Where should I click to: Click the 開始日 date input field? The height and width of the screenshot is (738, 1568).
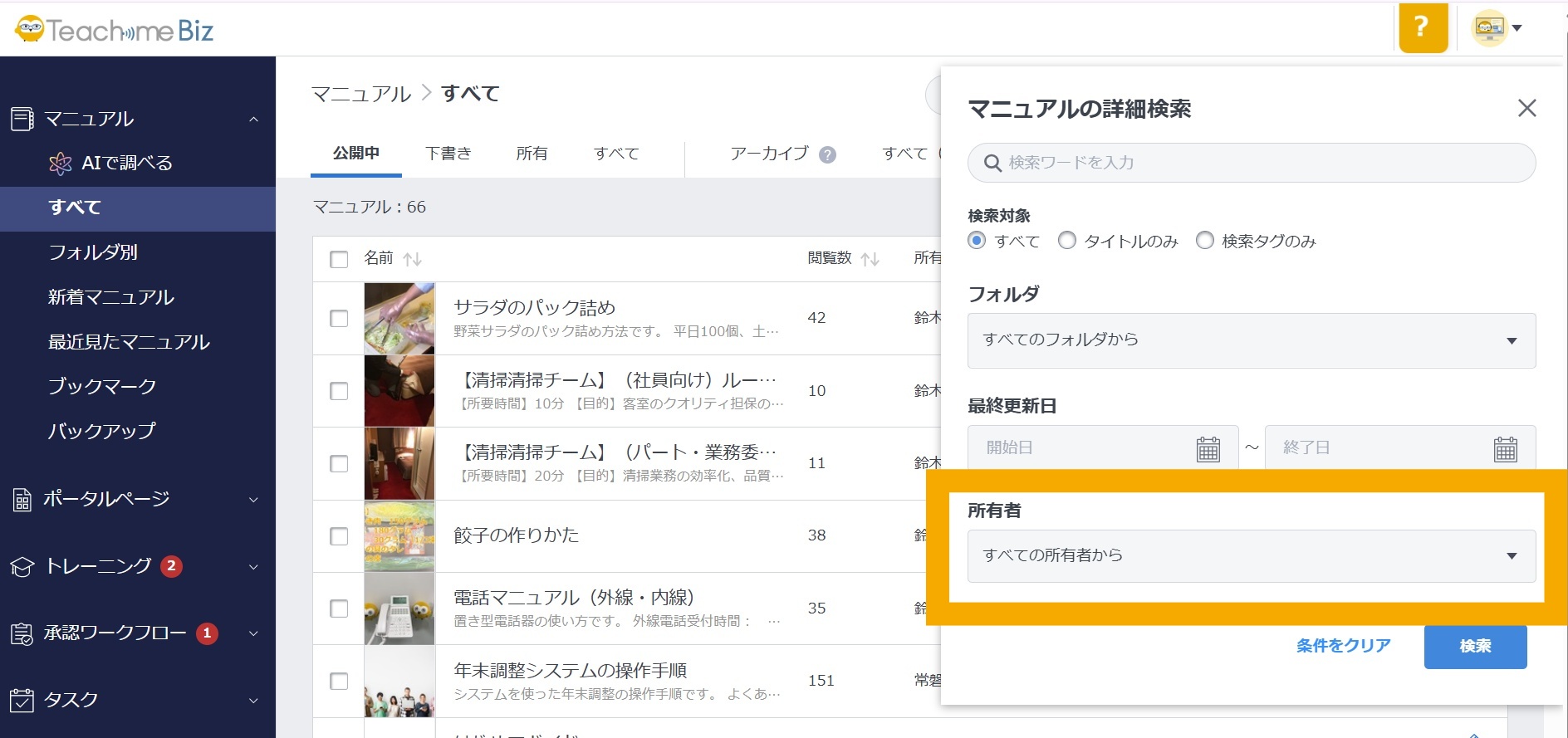click(1102, 448)
